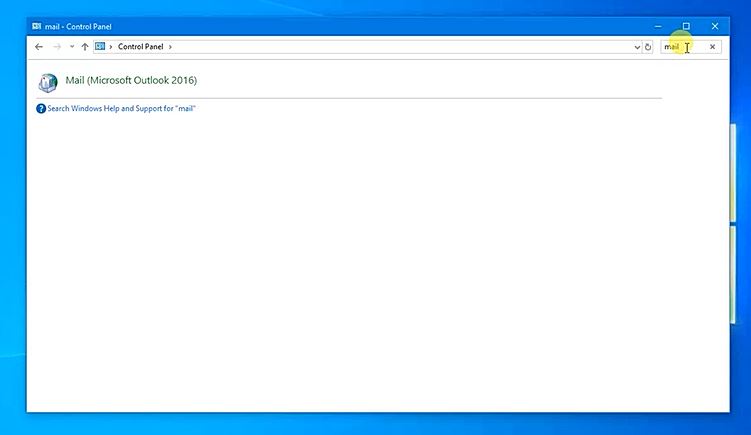
Task: Clear the search box with X
Action: tap(712, 47)
